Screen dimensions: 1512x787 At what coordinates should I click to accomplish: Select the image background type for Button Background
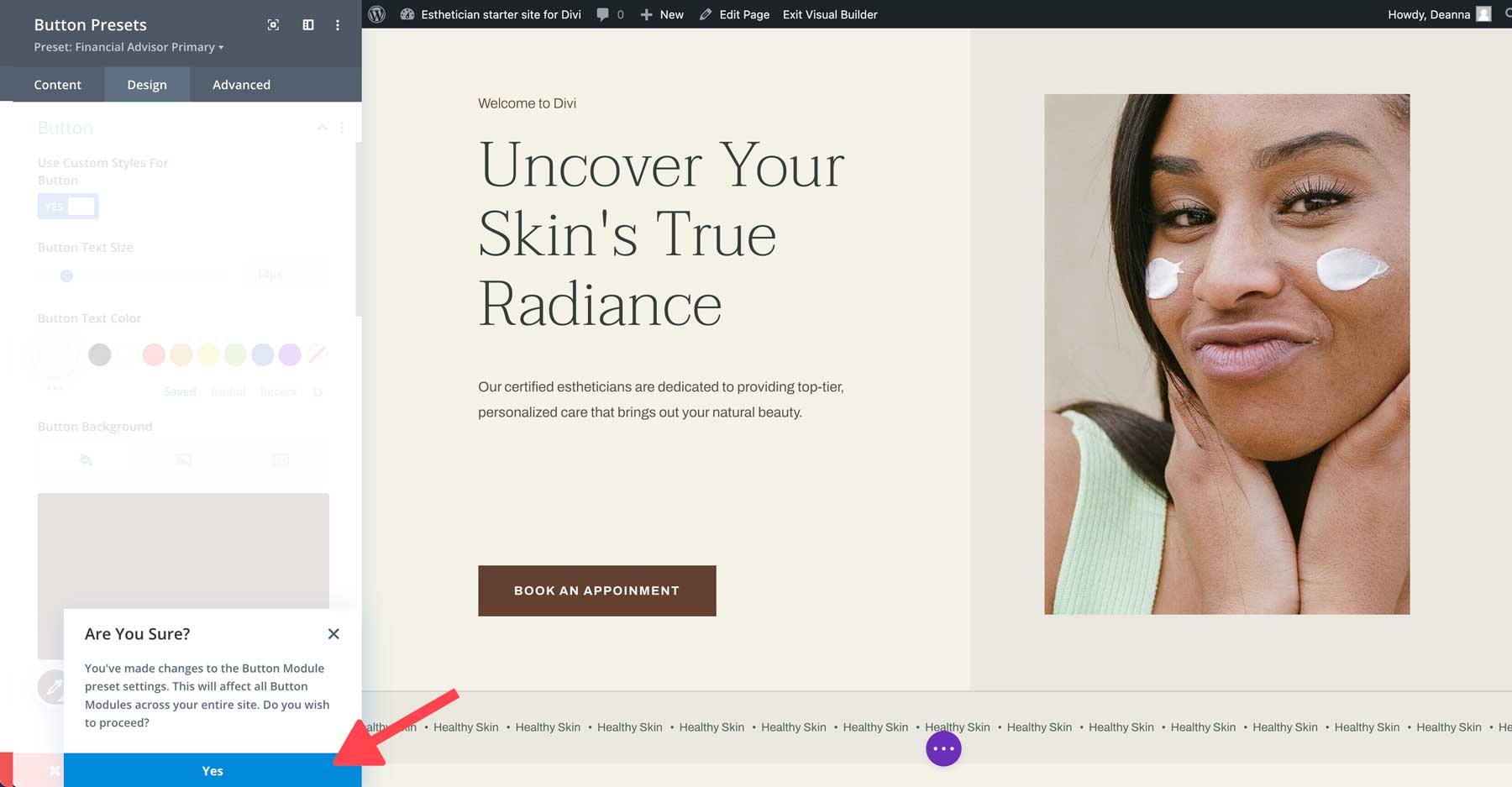tap(182, 459)
